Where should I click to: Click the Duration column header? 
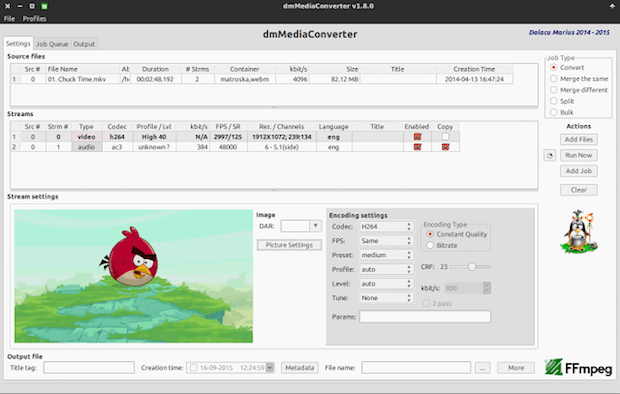pos(155,69)
